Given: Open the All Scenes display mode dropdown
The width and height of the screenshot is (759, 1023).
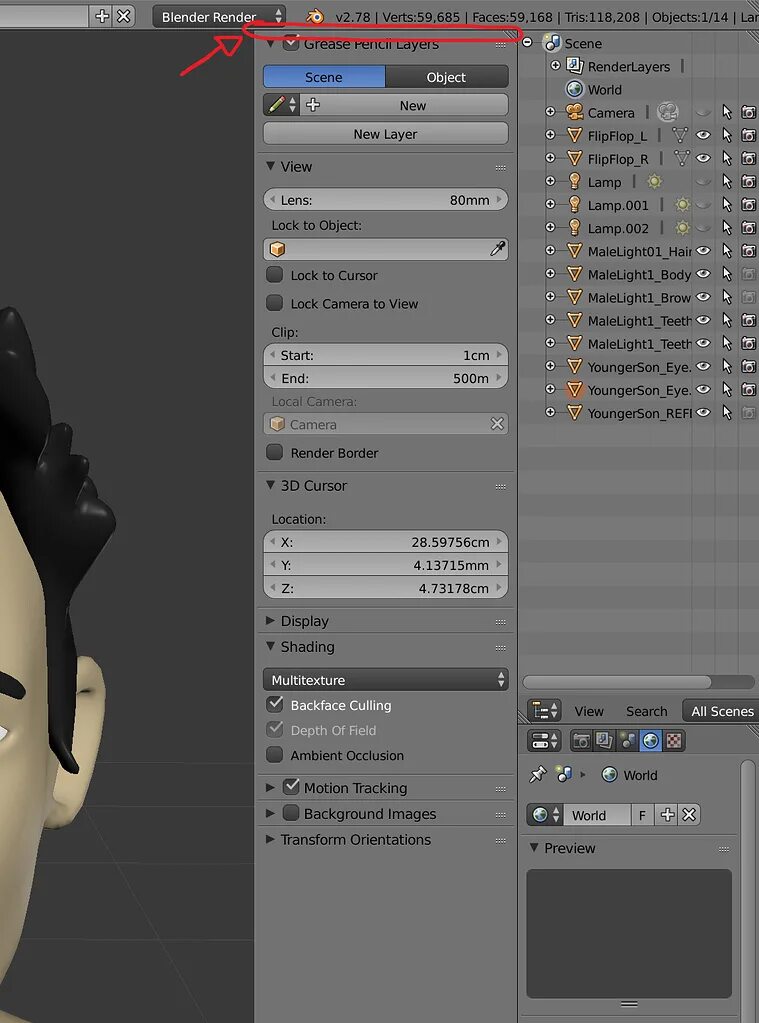Looking at the screenshot, I should pyautogui.click(x=721, y=711).
